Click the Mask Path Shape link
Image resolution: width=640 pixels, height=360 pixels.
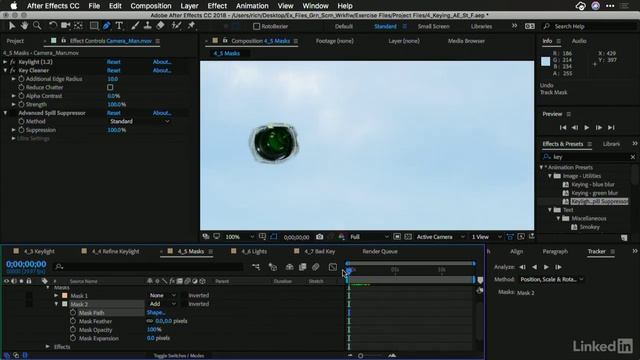tap(156, 313)
